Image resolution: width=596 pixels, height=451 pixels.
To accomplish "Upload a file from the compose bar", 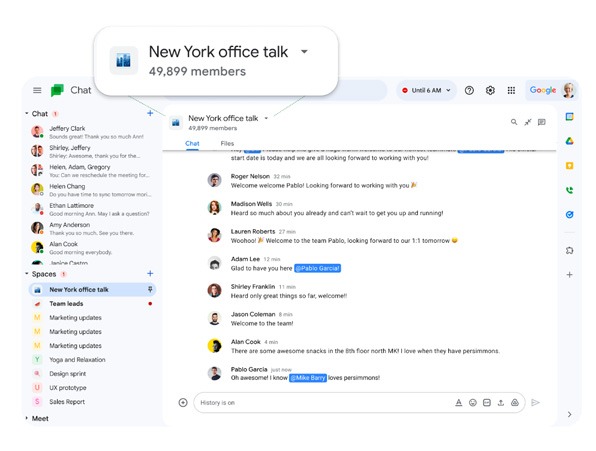I will point(501,402).
